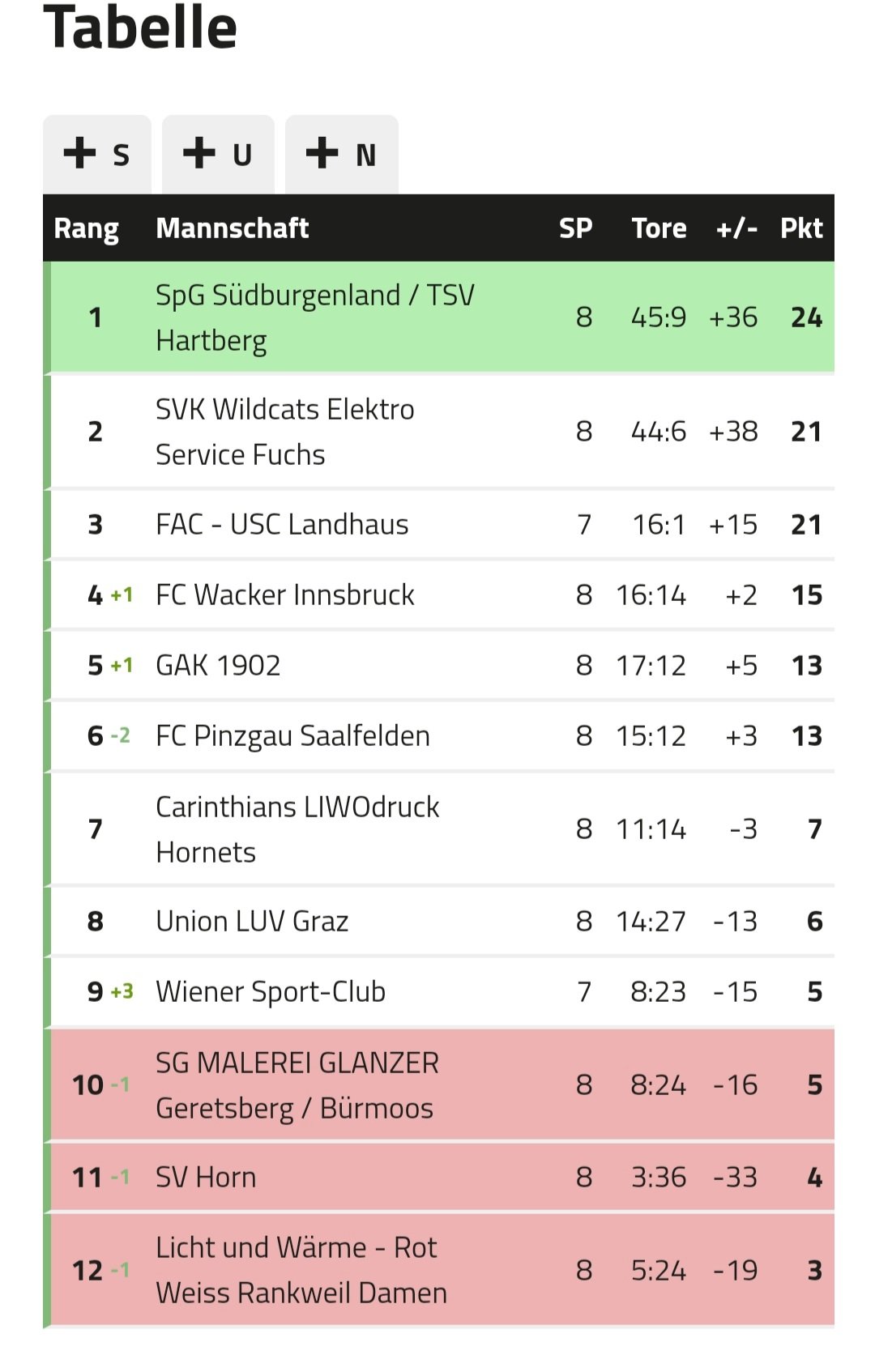Image resolution: width=875 pixels, height=1372 pixels.
Task: Click the Mannschaft column header
Action: click(x=232, y=228)
